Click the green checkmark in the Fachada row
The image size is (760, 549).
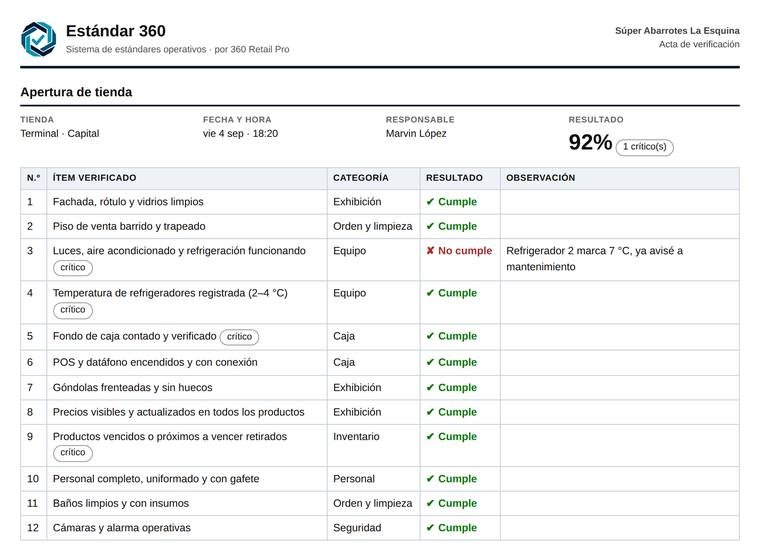pos(430,202)
